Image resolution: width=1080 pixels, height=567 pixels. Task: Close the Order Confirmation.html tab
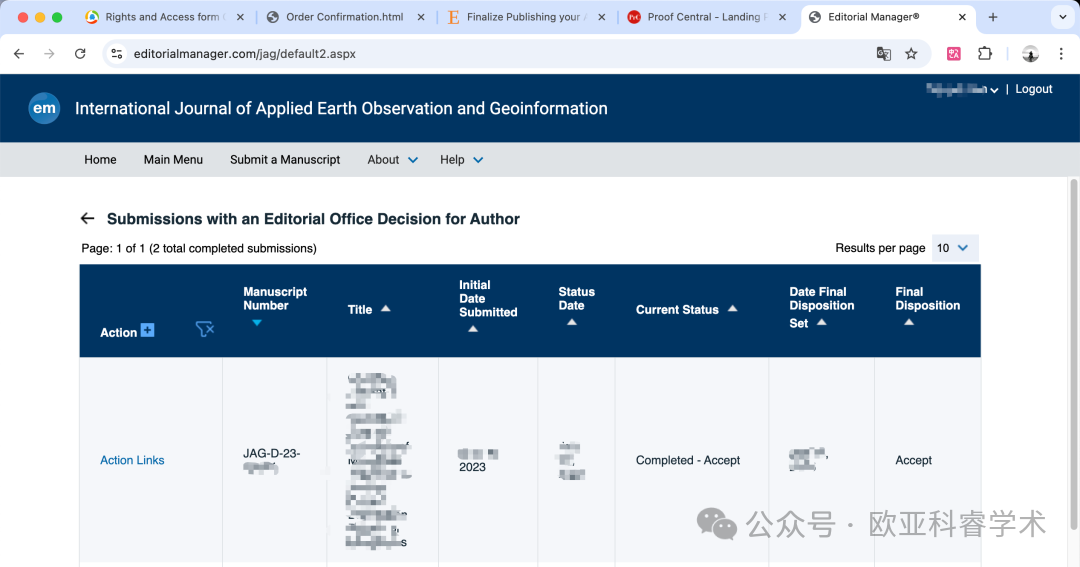point(421,17)
